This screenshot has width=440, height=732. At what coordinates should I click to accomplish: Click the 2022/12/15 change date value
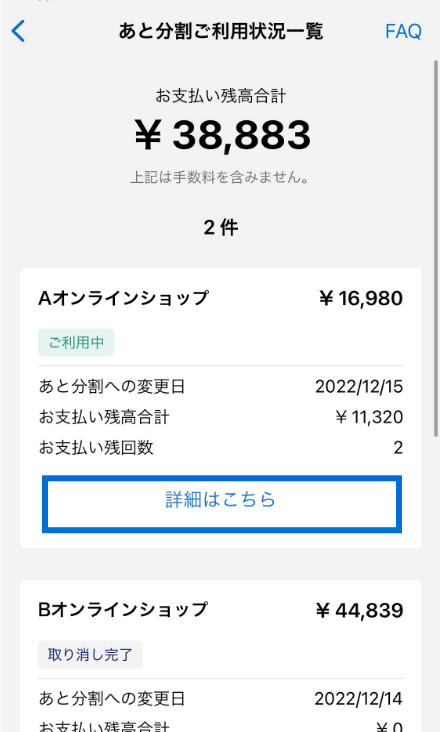(359, 387)
